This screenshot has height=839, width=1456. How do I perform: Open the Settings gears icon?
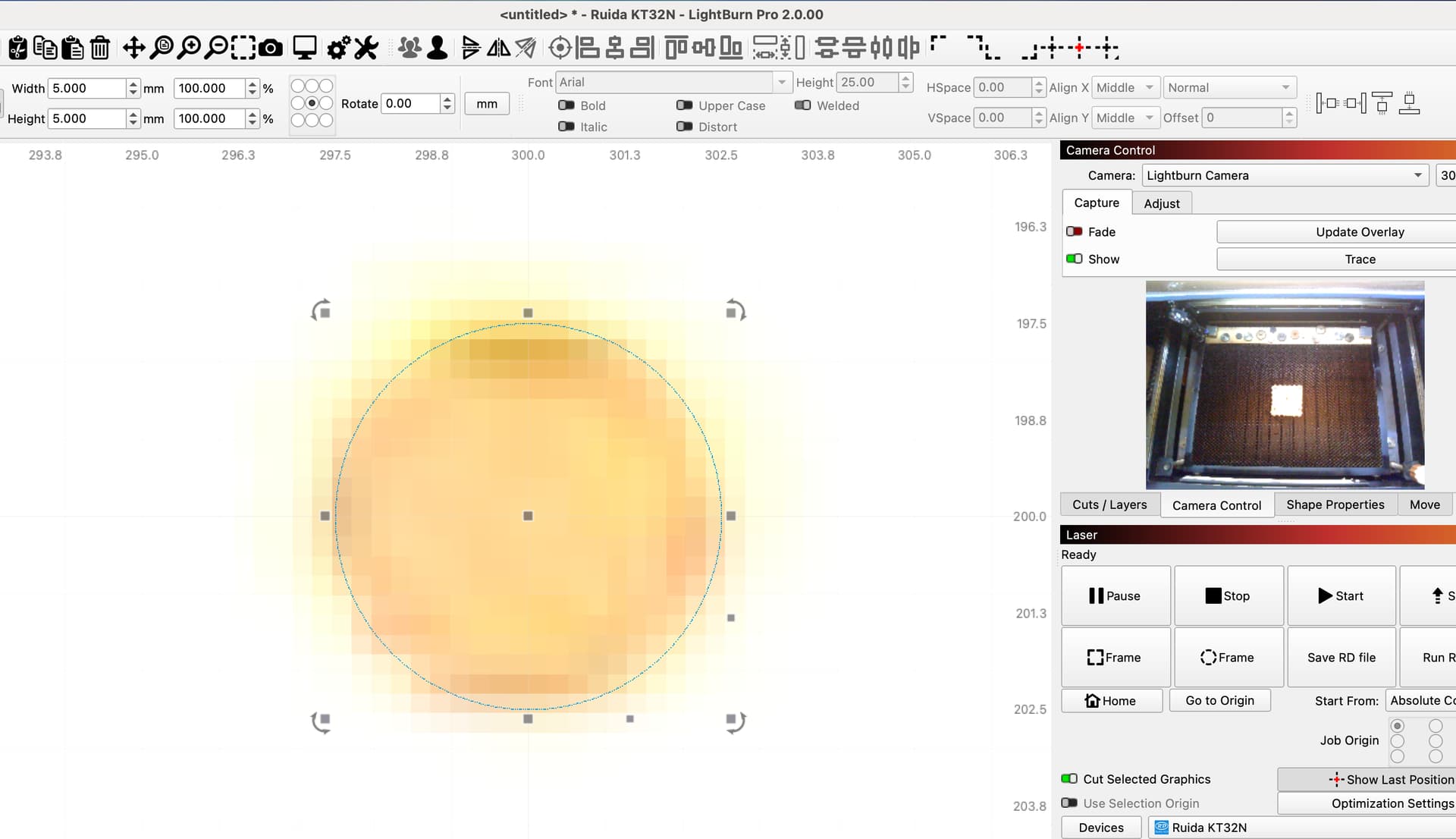[338, 48]
